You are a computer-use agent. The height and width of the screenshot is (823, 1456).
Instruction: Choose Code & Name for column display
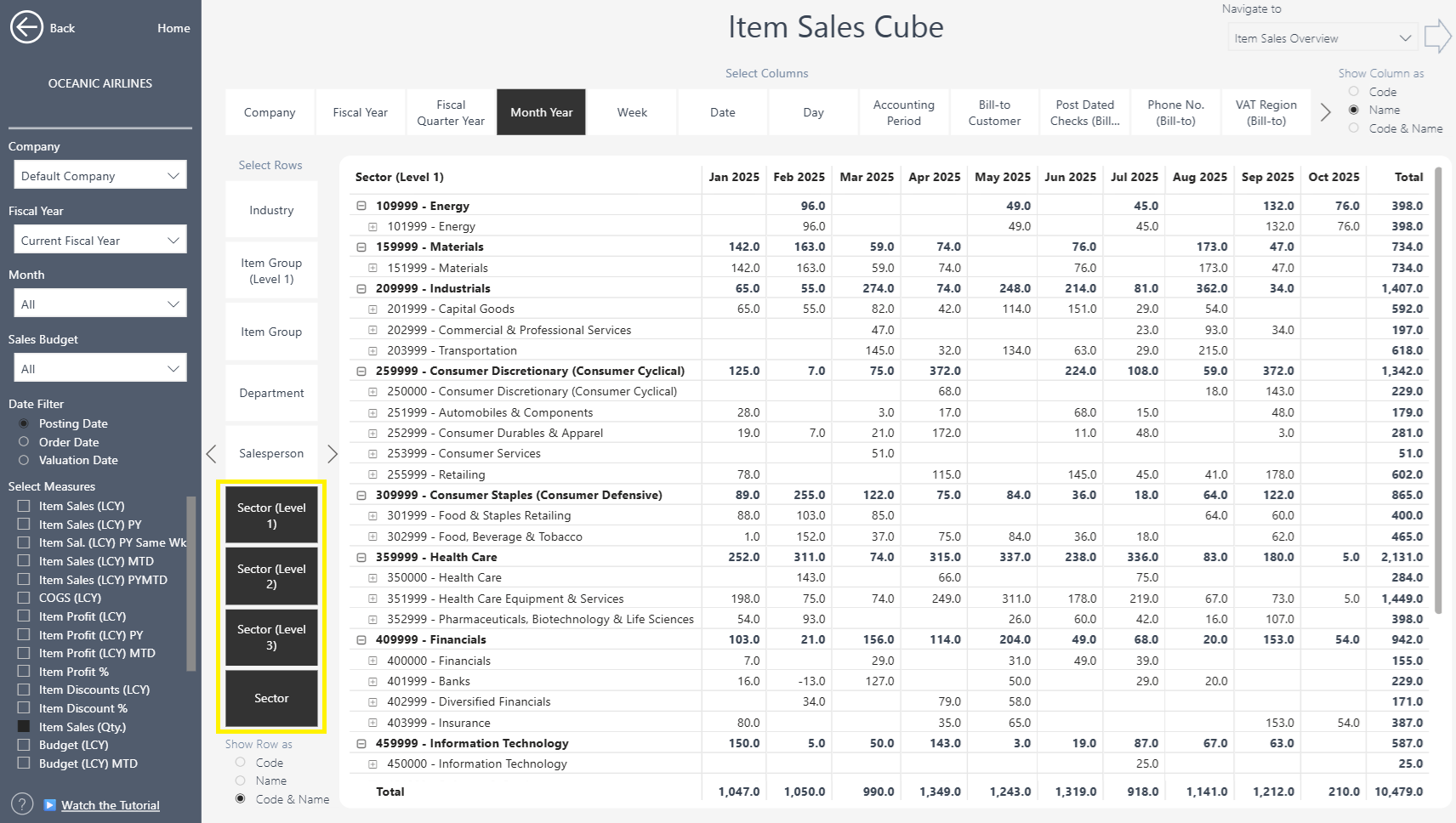(x=1354, y=128)
